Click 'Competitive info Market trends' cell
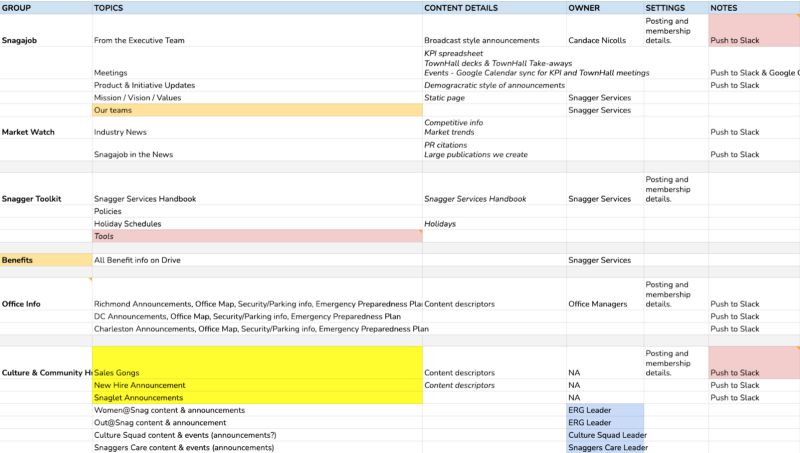Viewport: 800px width, 453px height. tap(494, 128)
